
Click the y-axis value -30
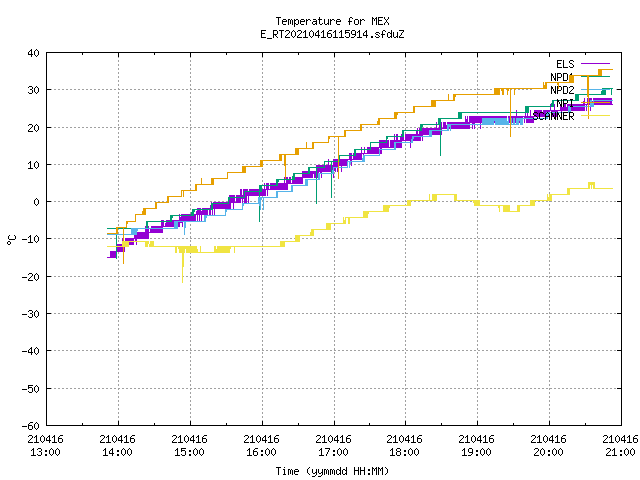pyautogui.click(x=31, y=313)
